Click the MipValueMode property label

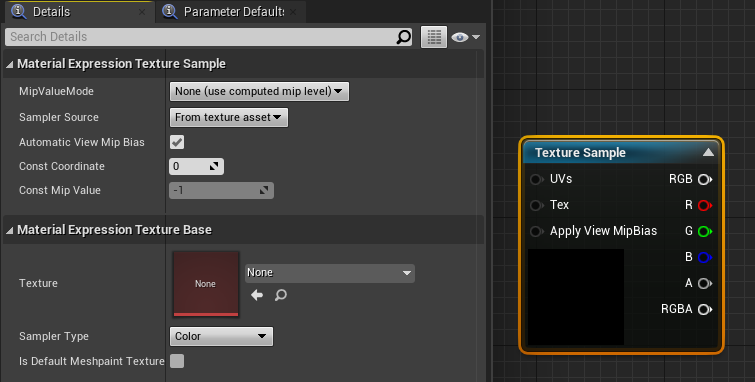56,91
